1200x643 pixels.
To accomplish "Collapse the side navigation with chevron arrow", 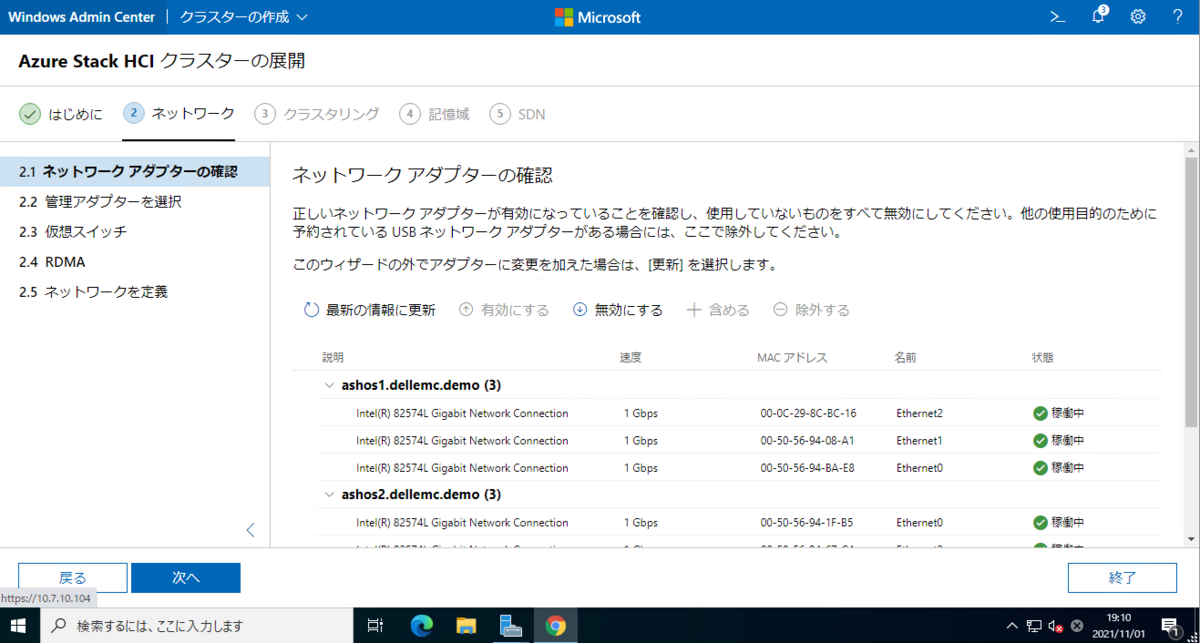I will tap(251, 530).
